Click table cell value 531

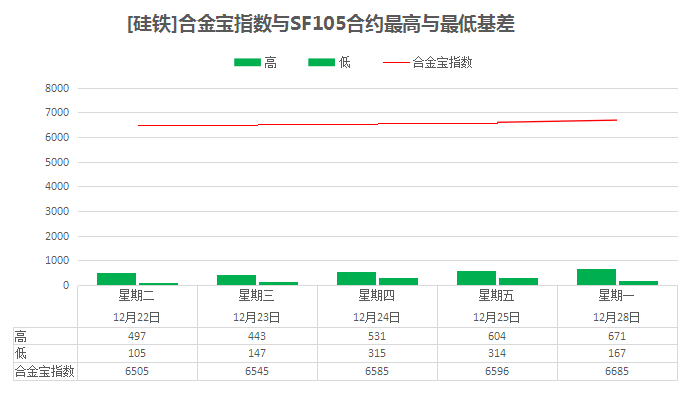(377, 336)
